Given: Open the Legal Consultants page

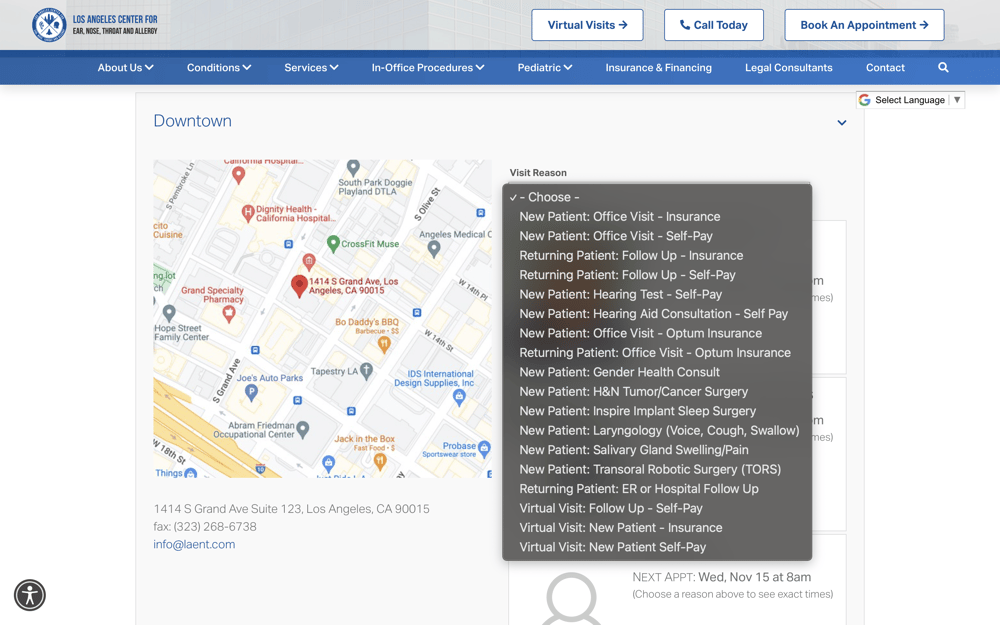Looking at the screenshot, I should (x=788, y=68).
